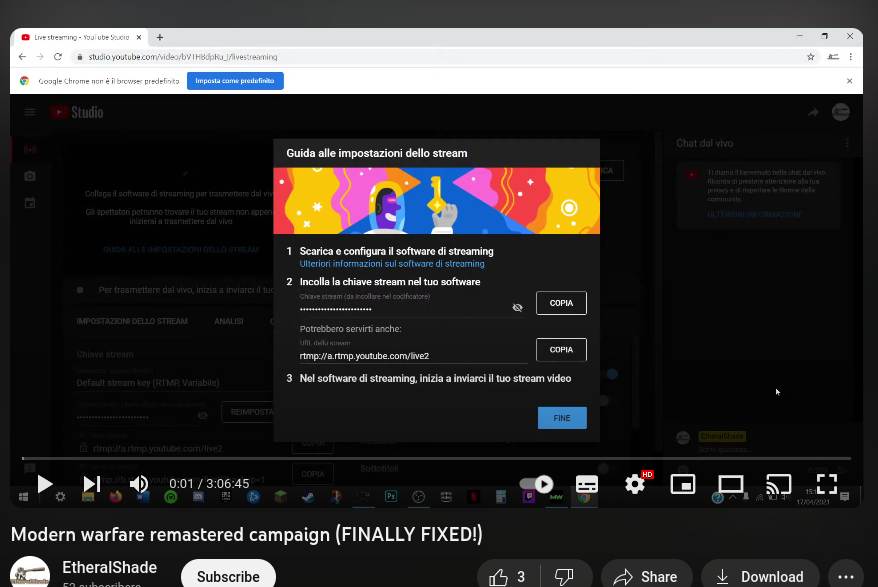Cast video to a TV
The width and height of the screenshot is (878, 587).
778,485
